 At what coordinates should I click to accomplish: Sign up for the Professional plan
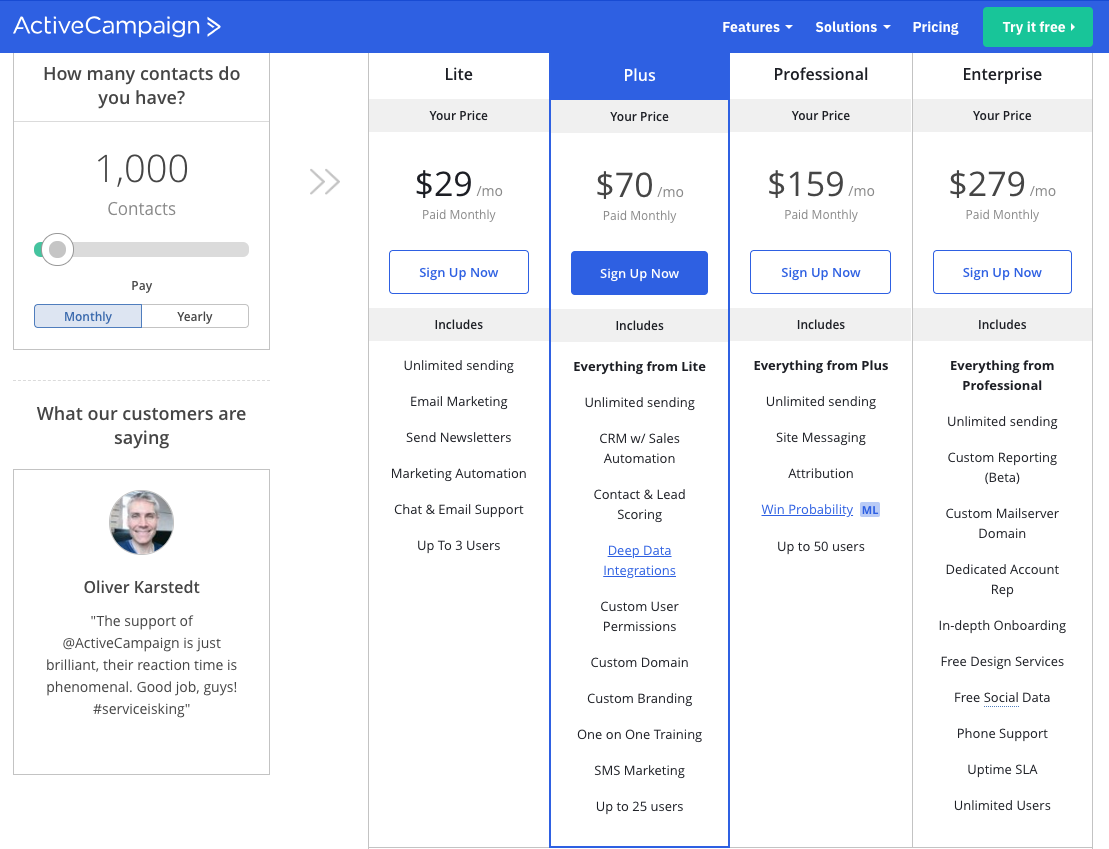[820, 272]
